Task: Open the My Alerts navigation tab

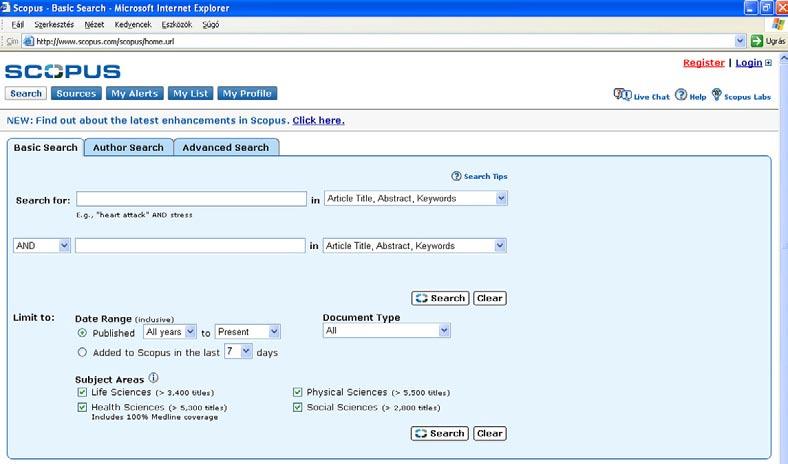Action: (134, 94)
